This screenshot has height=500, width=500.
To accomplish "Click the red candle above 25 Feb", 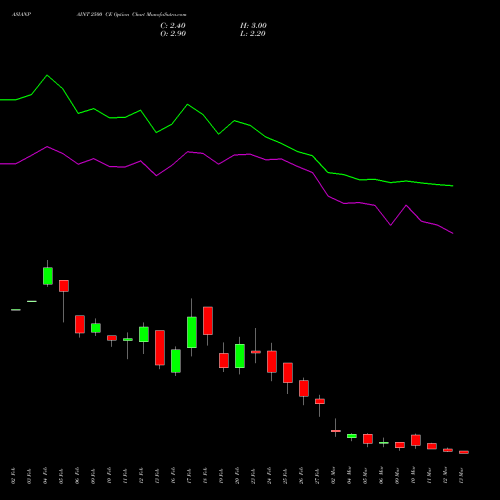I will [288, 373].
